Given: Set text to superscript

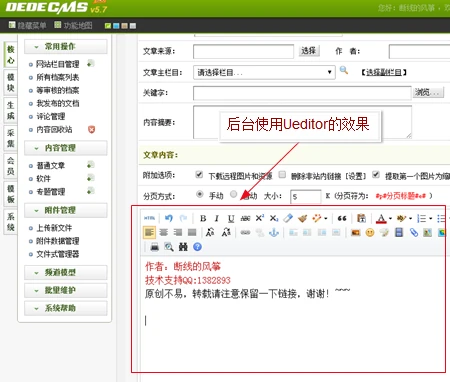Looking at the screenshot, I should click(x=260, y=218).
